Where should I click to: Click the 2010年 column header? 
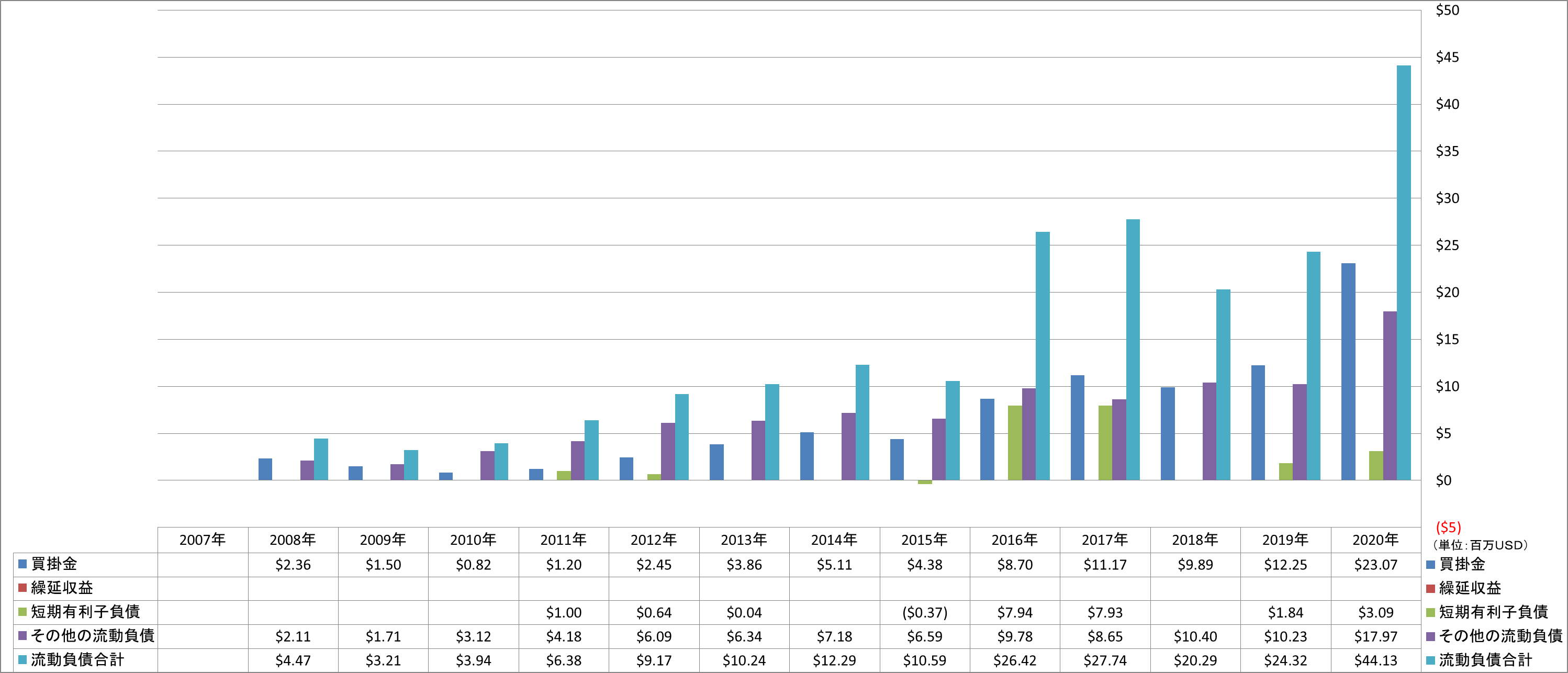(474, 540)
